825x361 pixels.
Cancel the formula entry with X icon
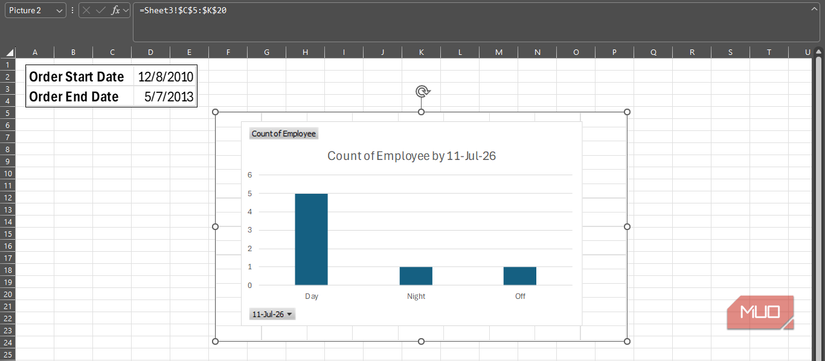click(x=87, y=10)
